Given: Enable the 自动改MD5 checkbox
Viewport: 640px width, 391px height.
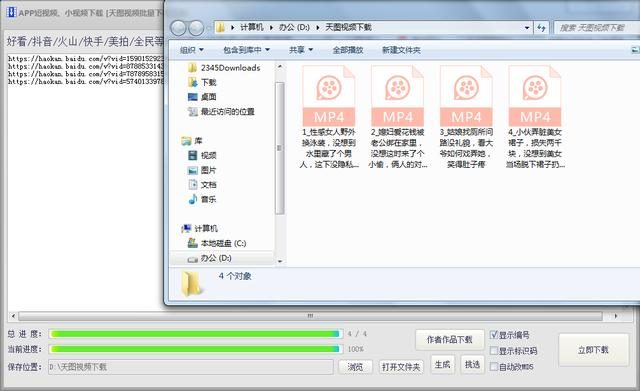Looking at the screenshot, I should (x=494, y=367).
